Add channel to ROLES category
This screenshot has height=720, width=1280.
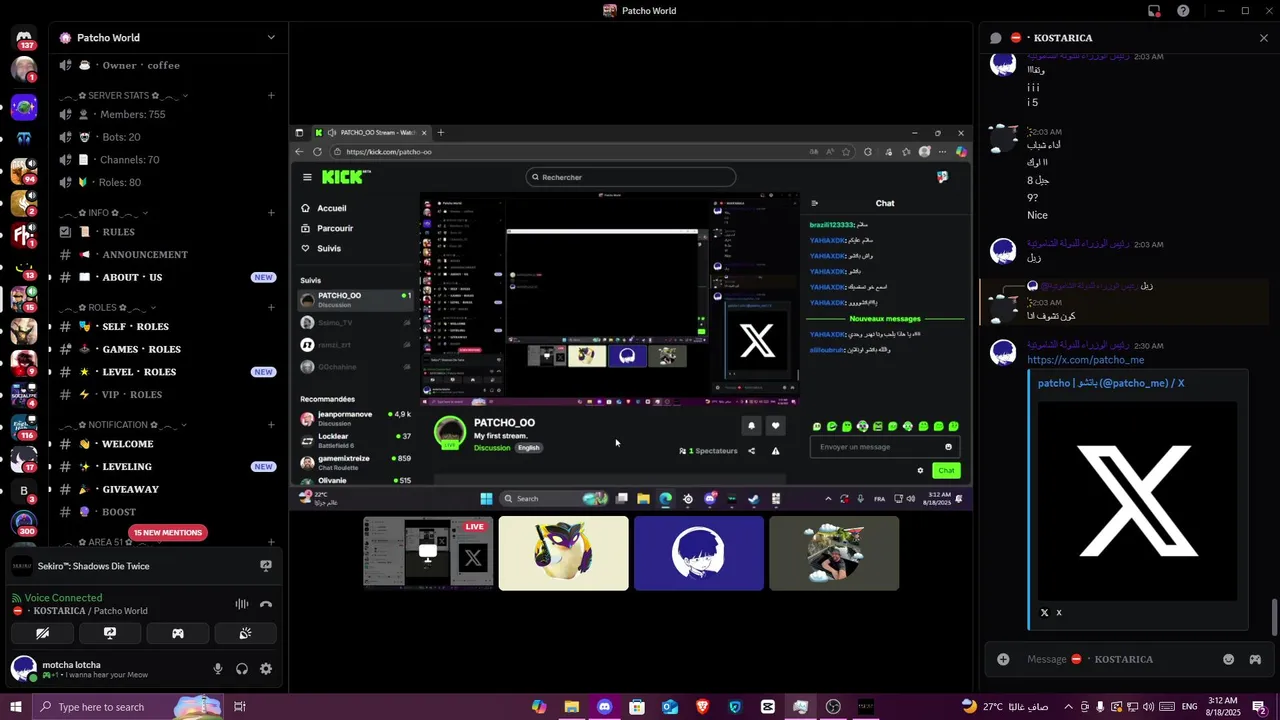(x=271, y=308)
